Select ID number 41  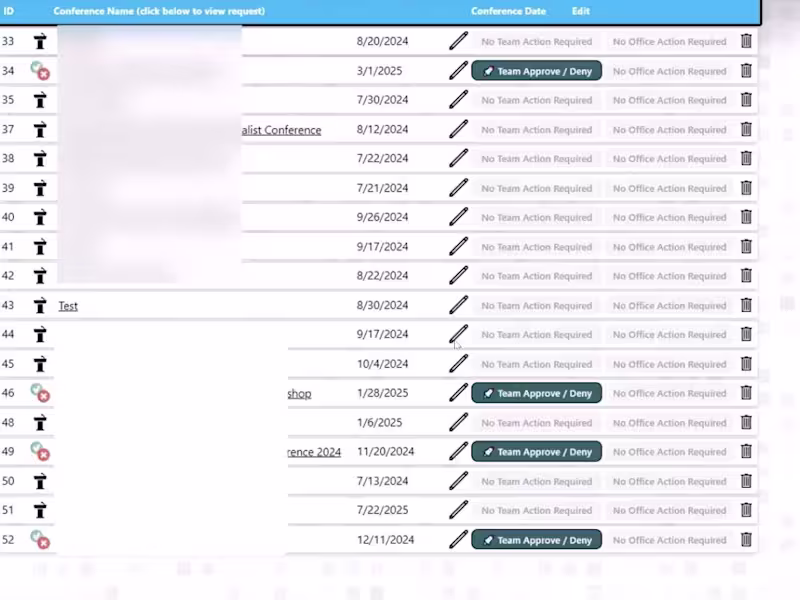(8, 246)
